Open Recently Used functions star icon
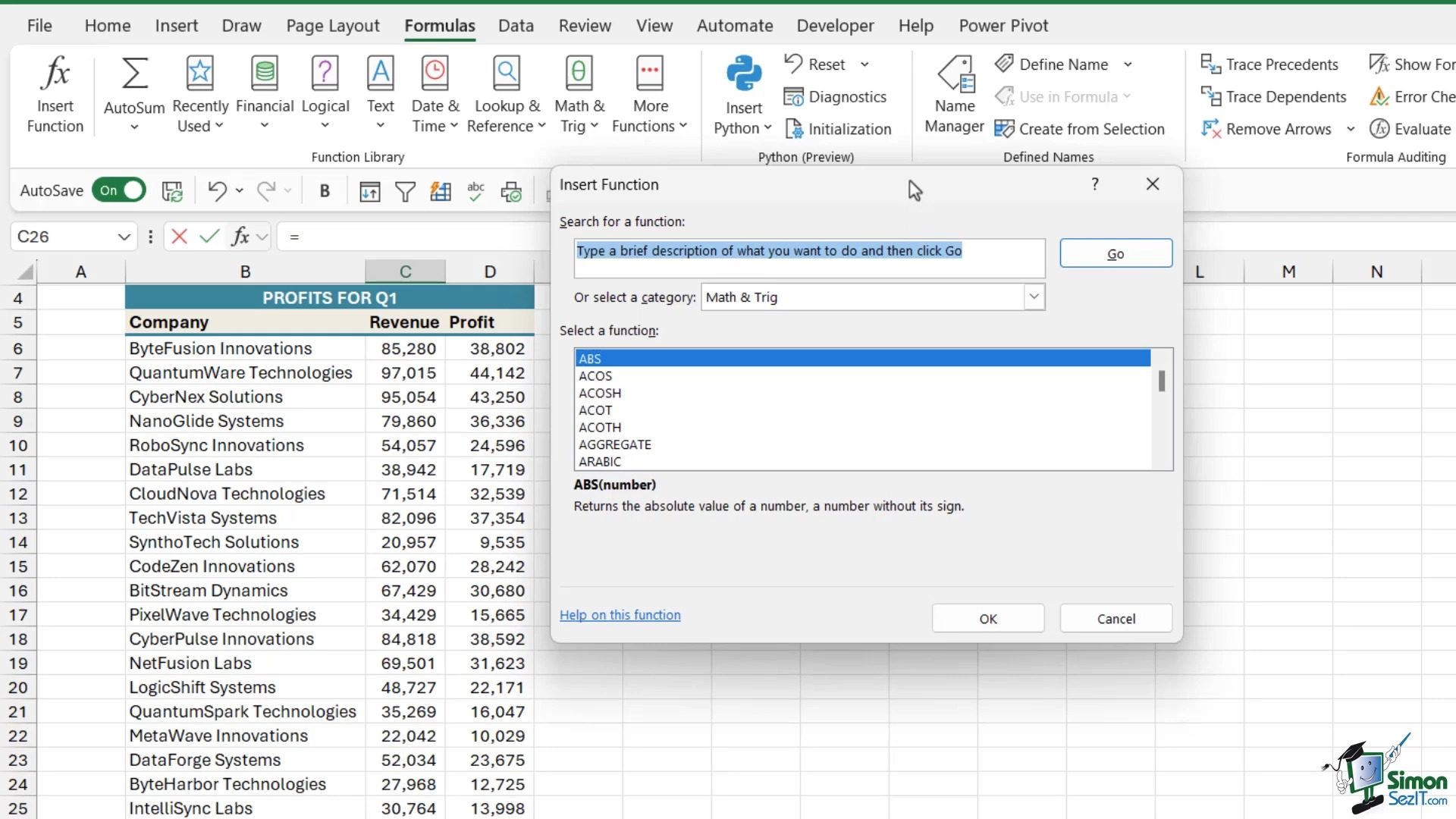1456x819 pixels. (199, 74)
